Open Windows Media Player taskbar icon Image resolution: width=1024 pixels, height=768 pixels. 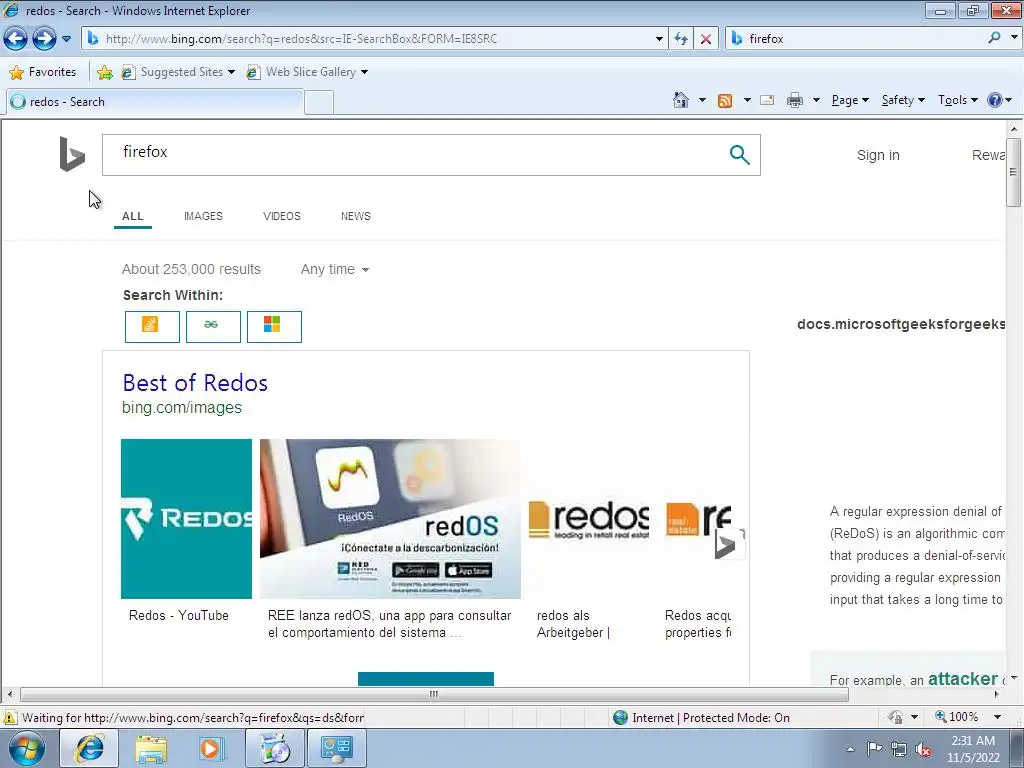(x=210, y=748)
